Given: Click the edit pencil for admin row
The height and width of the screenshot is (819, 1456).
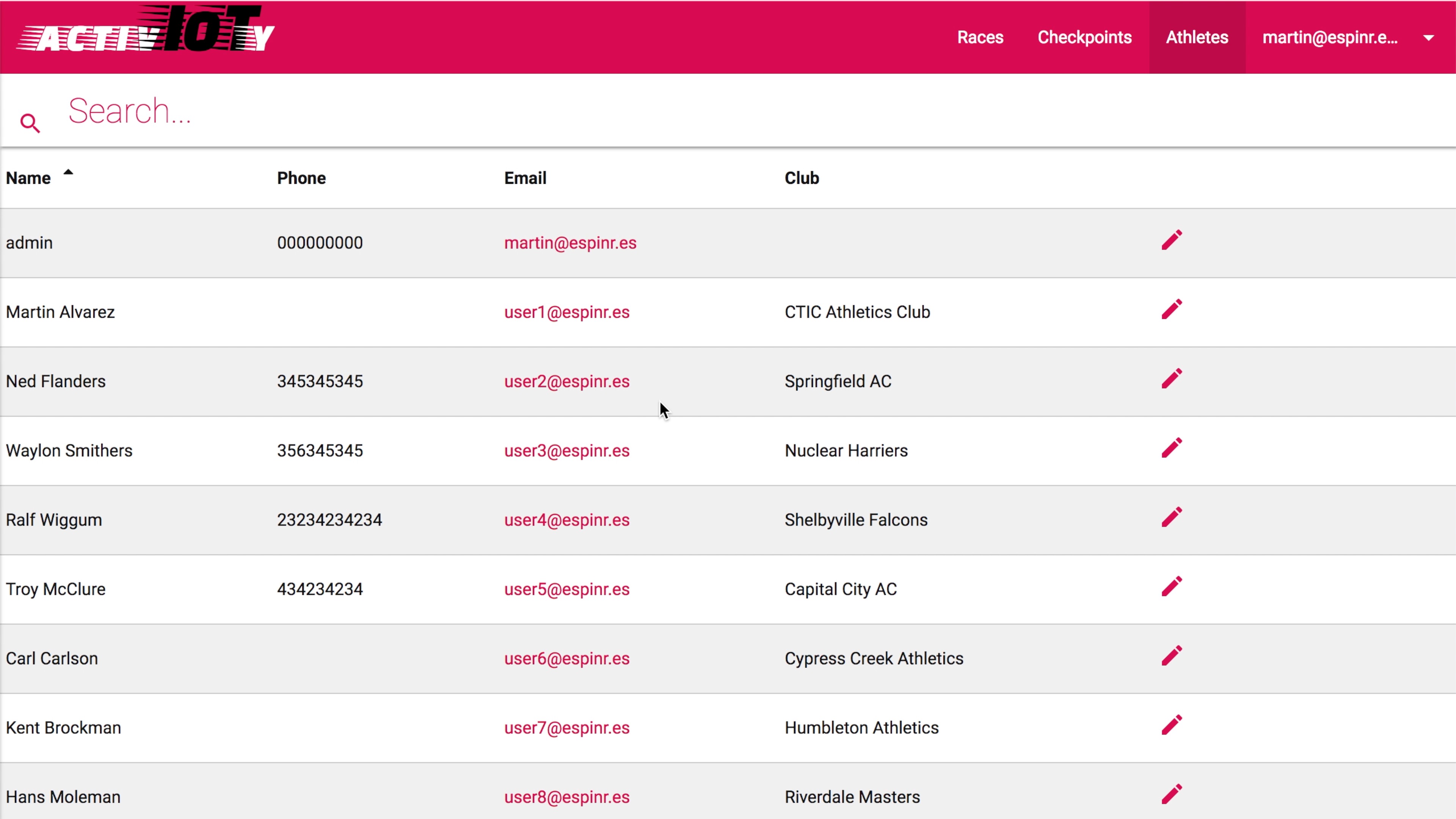Looking at the screenshot, I should coord(1171,240).
